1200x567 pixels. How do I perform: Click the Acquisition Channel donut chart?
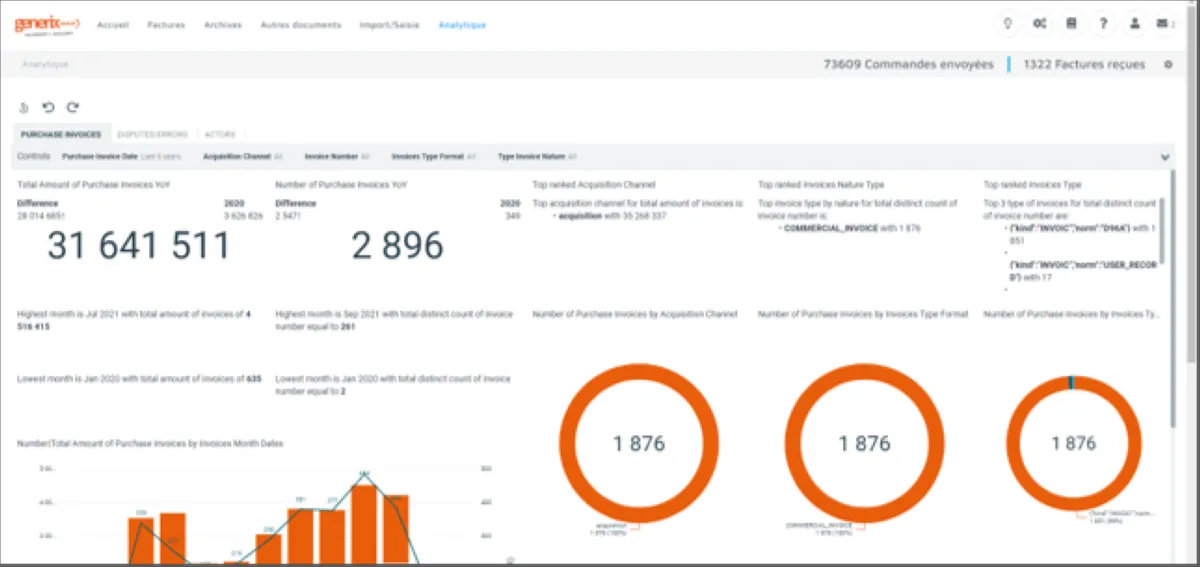[640, 444]
